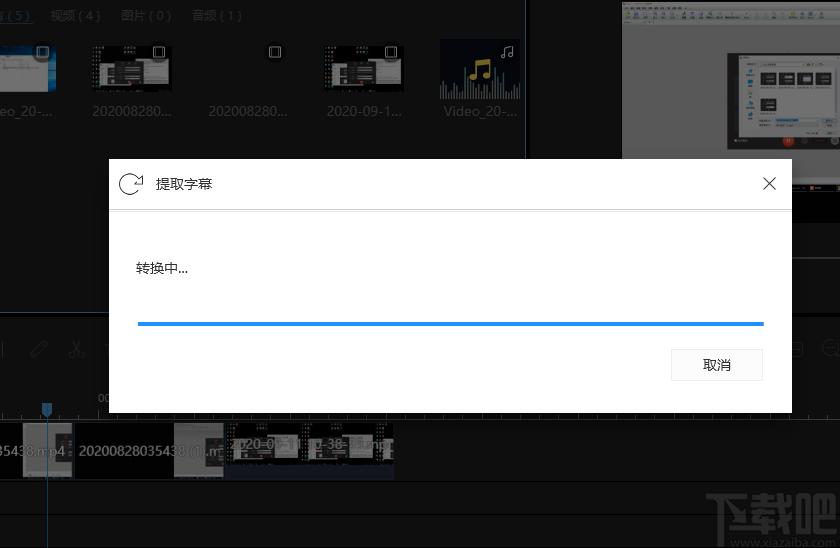The height and width of the screenshot is (548, 840).
Task: Toggle the square marker on the leftmost media thumbnail
Action: (x=42, y=52)
